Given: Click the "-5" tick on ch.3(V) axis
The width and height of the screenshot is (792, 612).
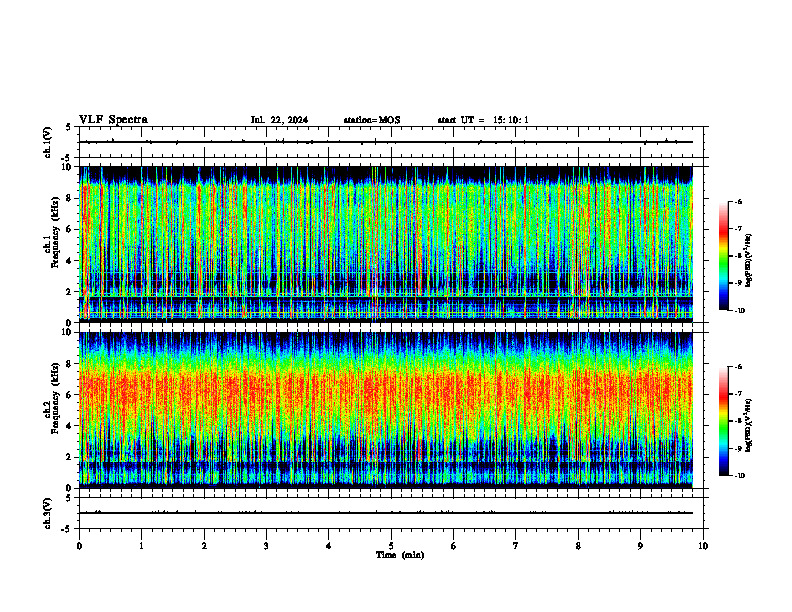Looking at the screenshot, I should [x=68, y=529].
